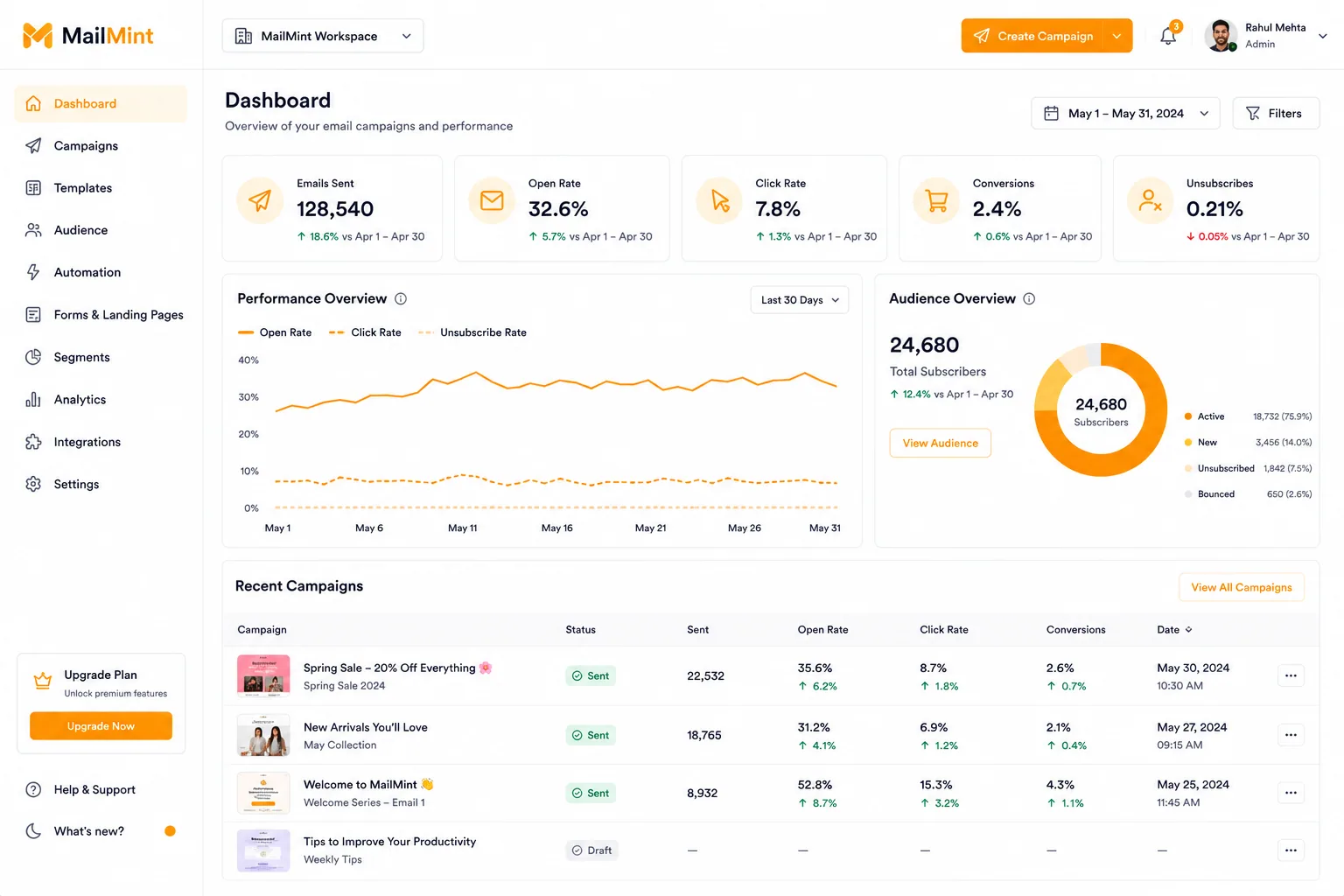Open the Filters button
This screenshot has width=1344, height=896.
[1276, 114]
